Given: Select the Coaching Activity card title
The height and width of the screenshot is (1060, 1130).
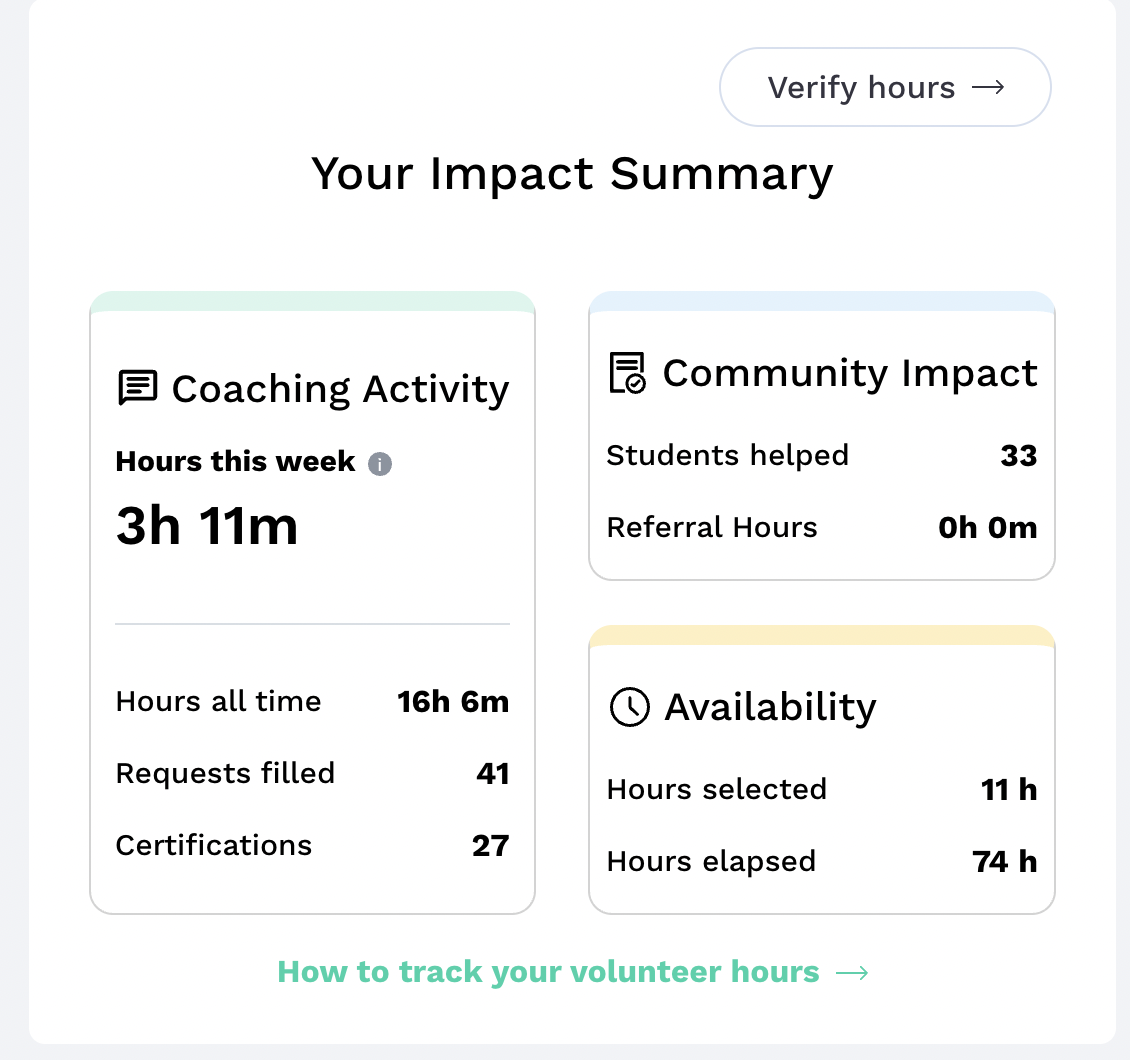Looking at the screenshot, I should 340,388.
